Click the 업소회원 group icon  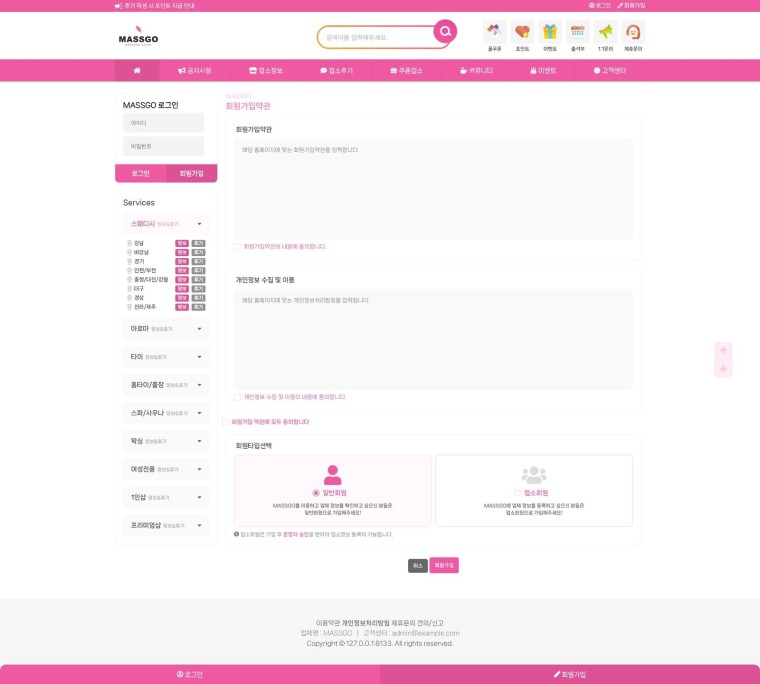(534, 475)
